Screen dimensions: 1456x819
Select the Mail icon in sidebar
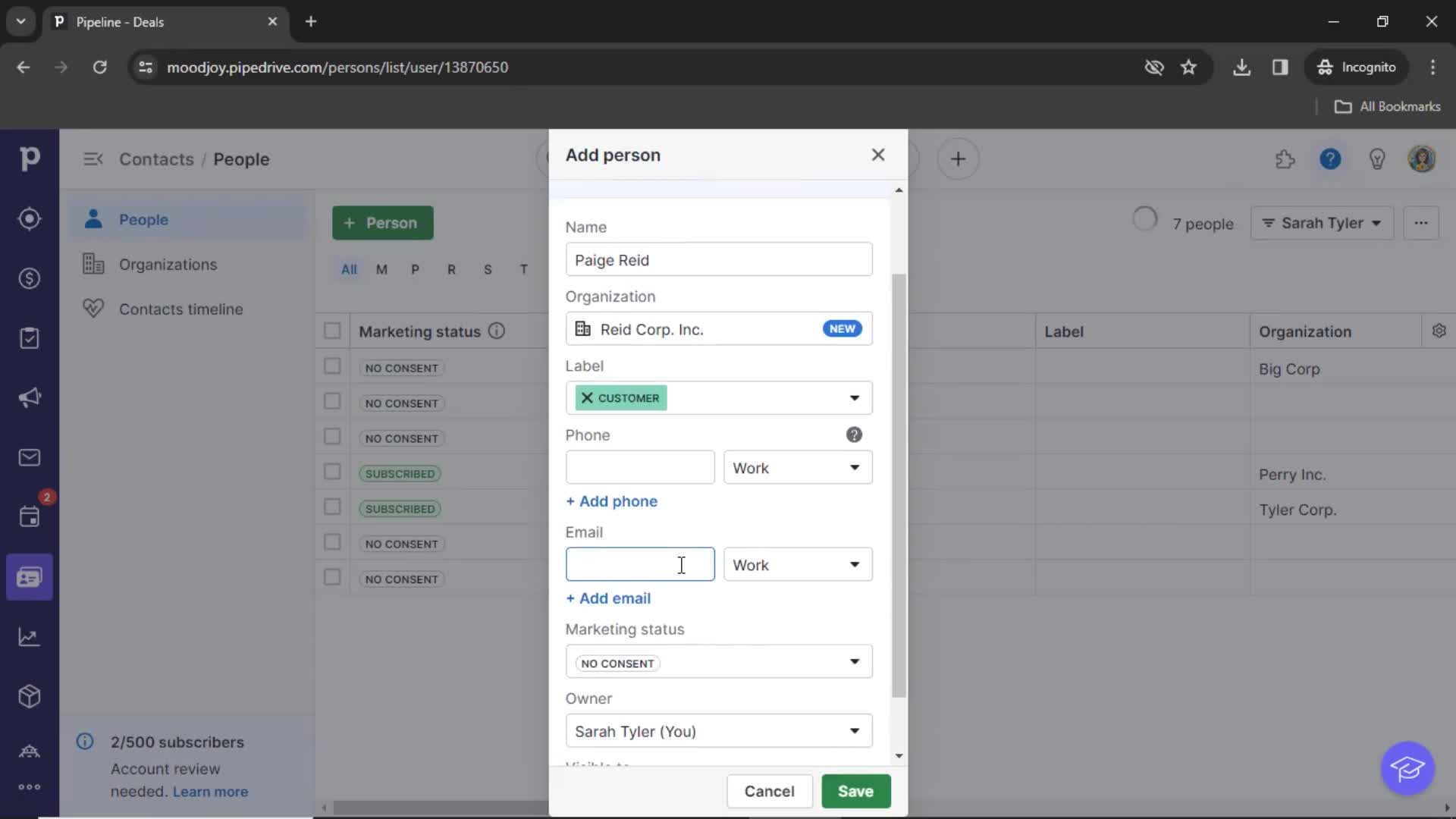point(29,458)
